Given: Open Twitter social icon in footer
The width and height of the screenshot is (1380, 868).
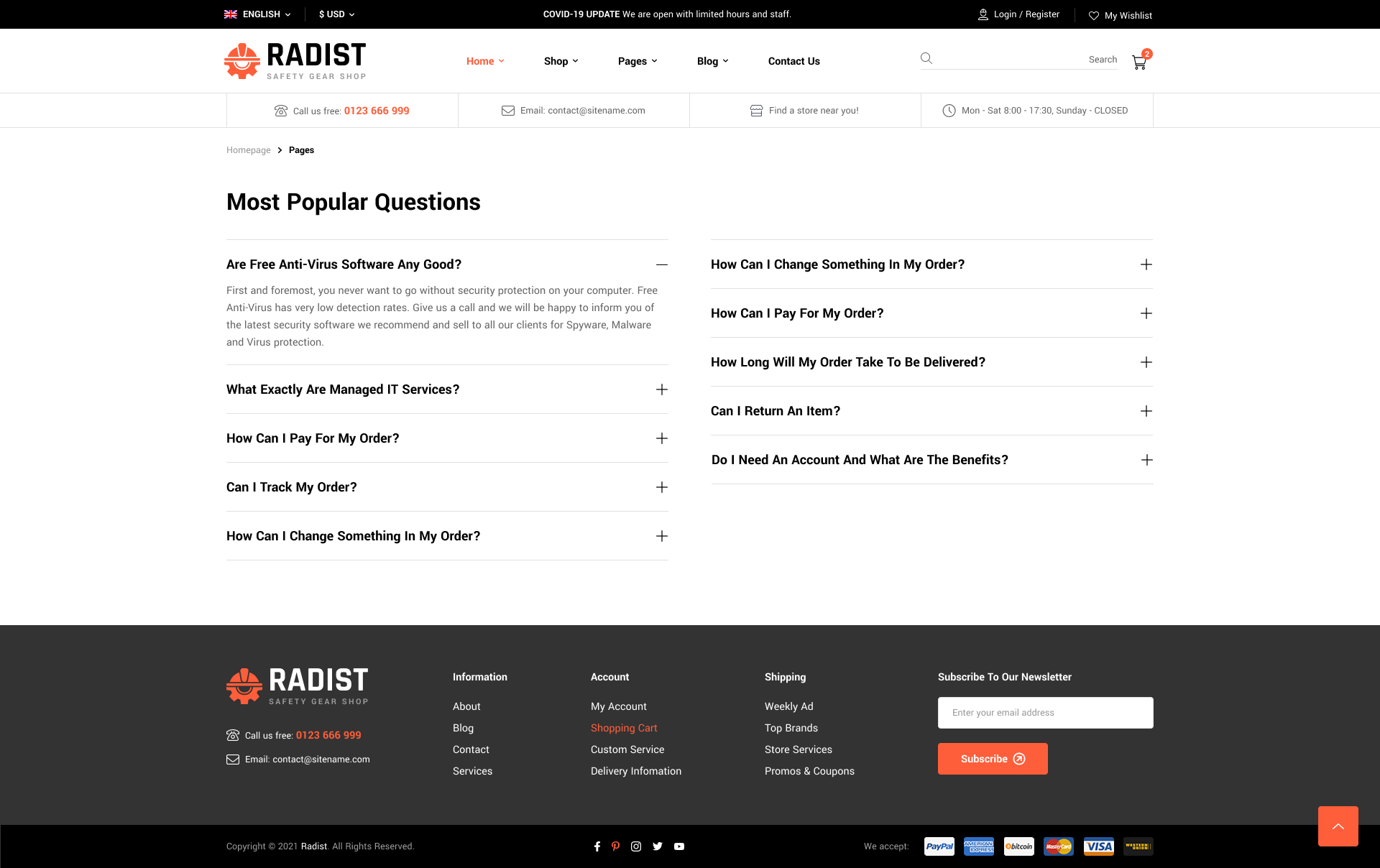Looking at the screenshot, I should click(x=658, y=846).
